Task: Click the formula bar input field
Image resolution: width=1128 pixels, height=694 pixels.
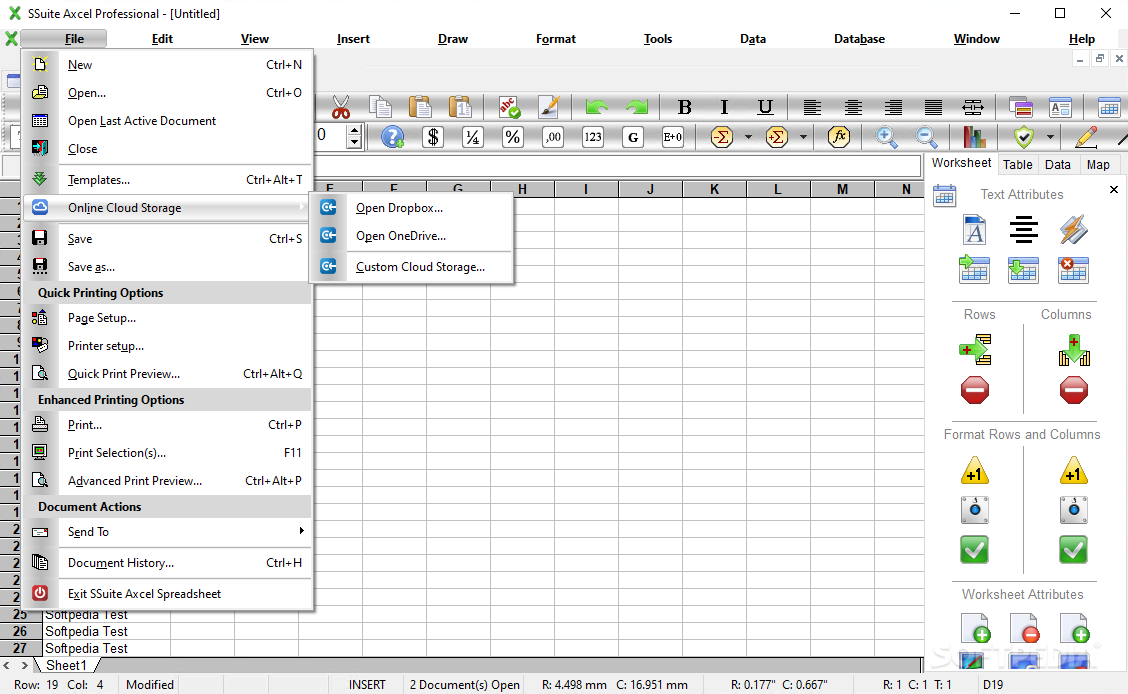Action: 617,166
